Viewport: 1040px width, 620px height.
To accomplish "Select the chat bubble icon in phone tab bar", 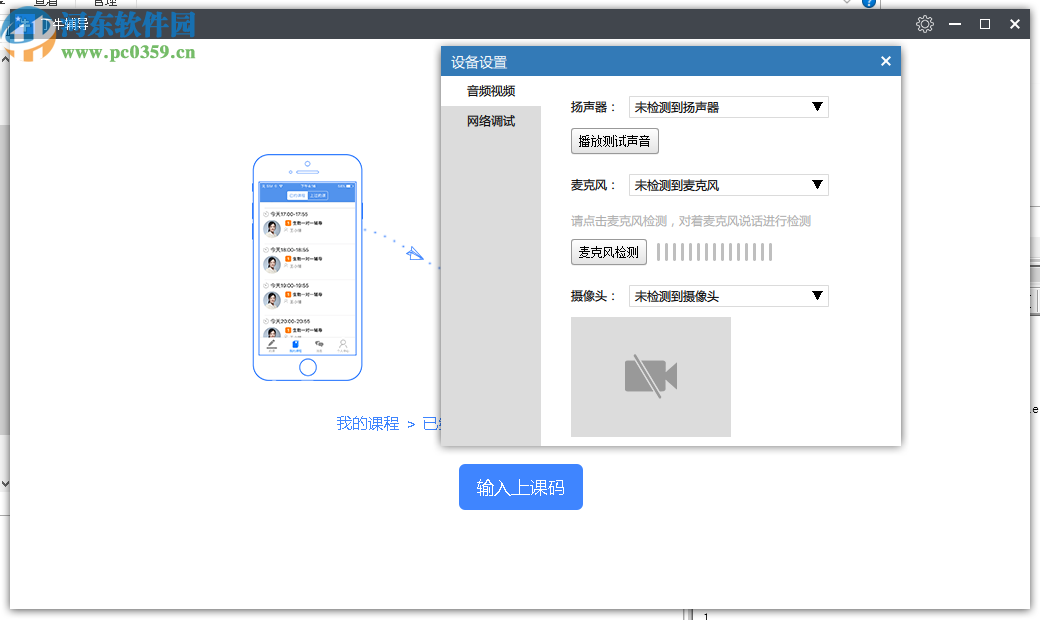I will 320,342.
